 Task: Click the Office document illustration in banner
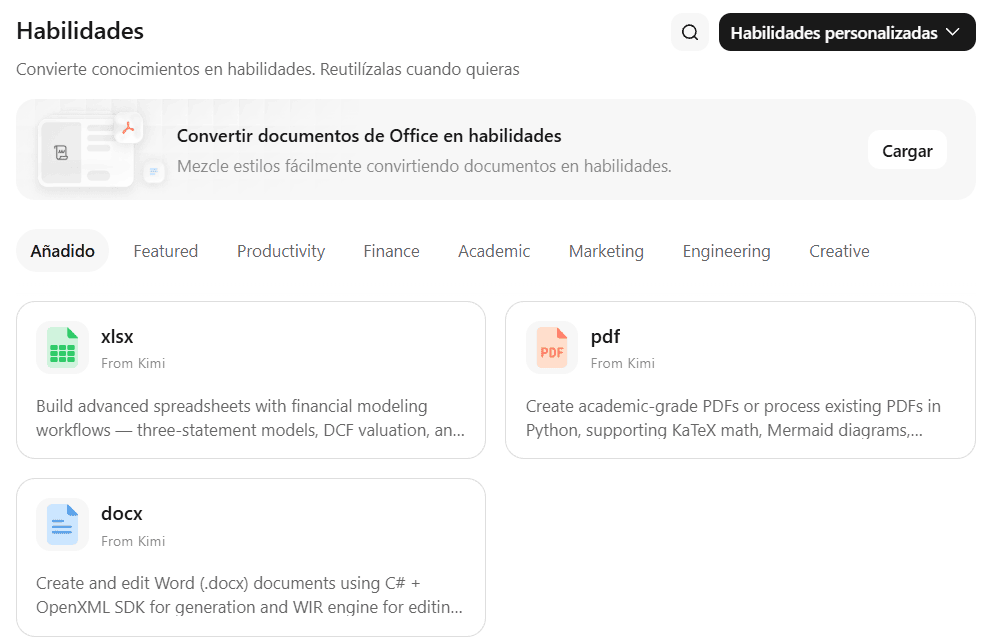click(x=86, y=152)
